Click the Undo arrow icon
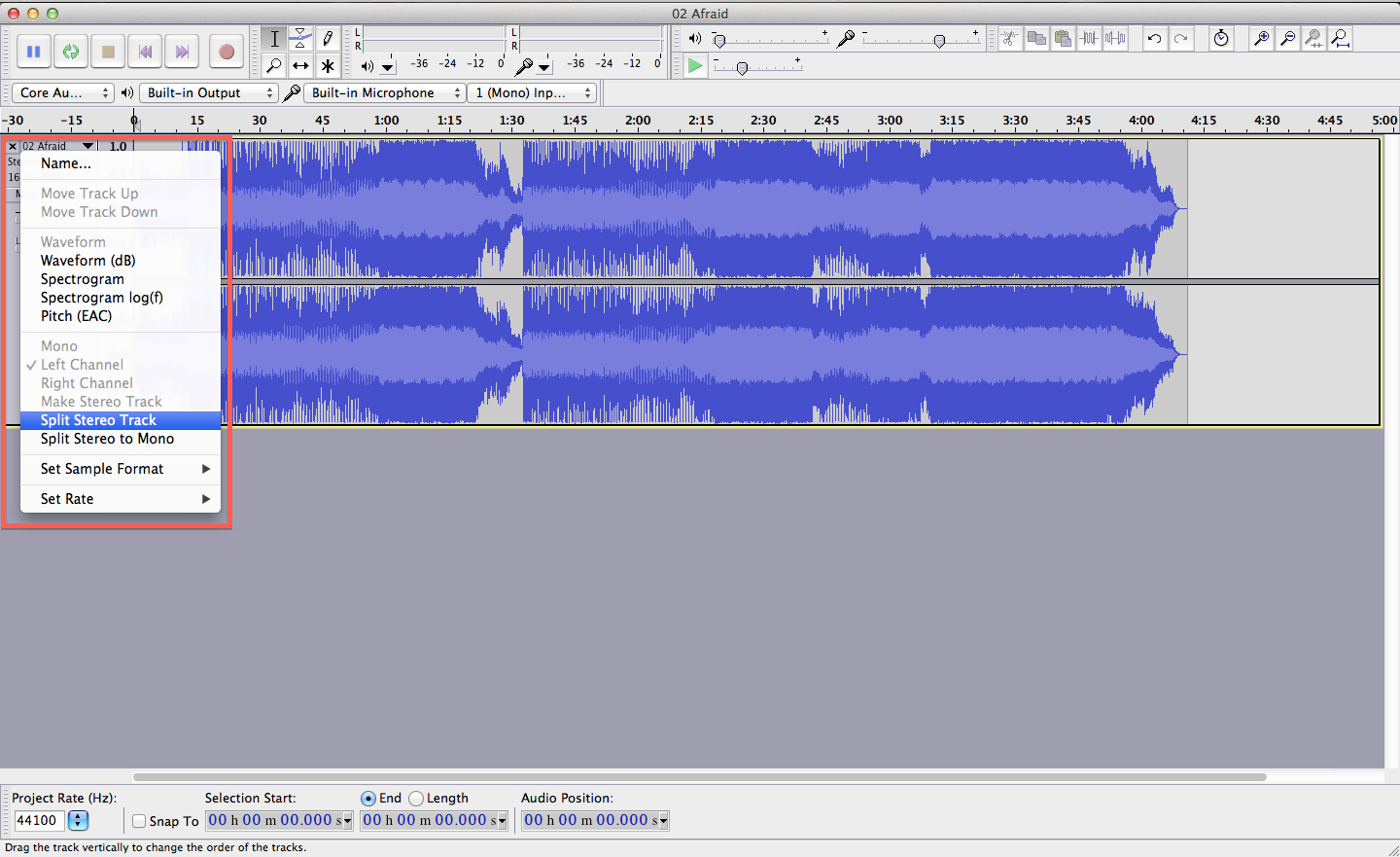 click(x=1154, y=39)
